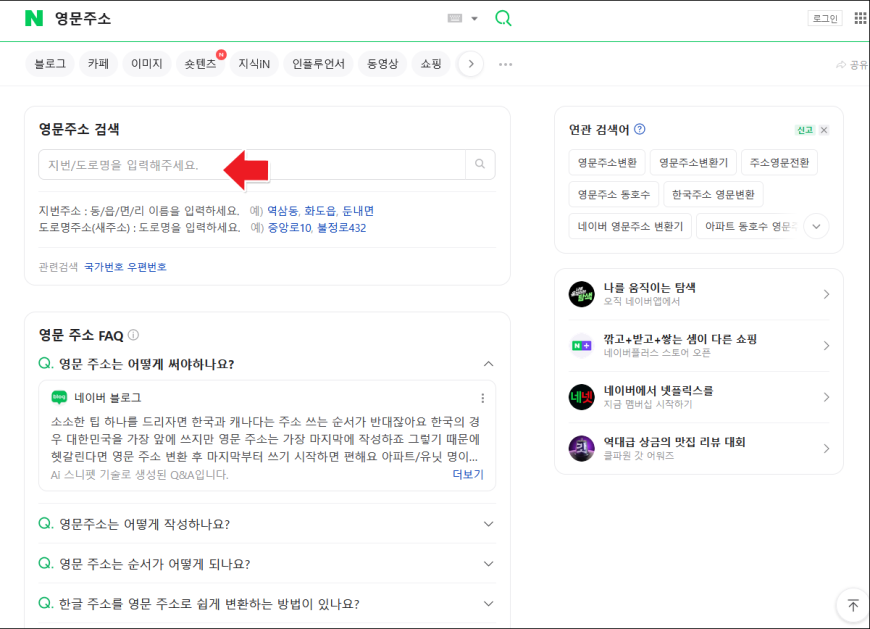Open the 깎고+받고+쌓는 셈이 다른 쇼핑 title
This screenshot has width=870, height=629.
pyautogui.click(x=680, y=339)
